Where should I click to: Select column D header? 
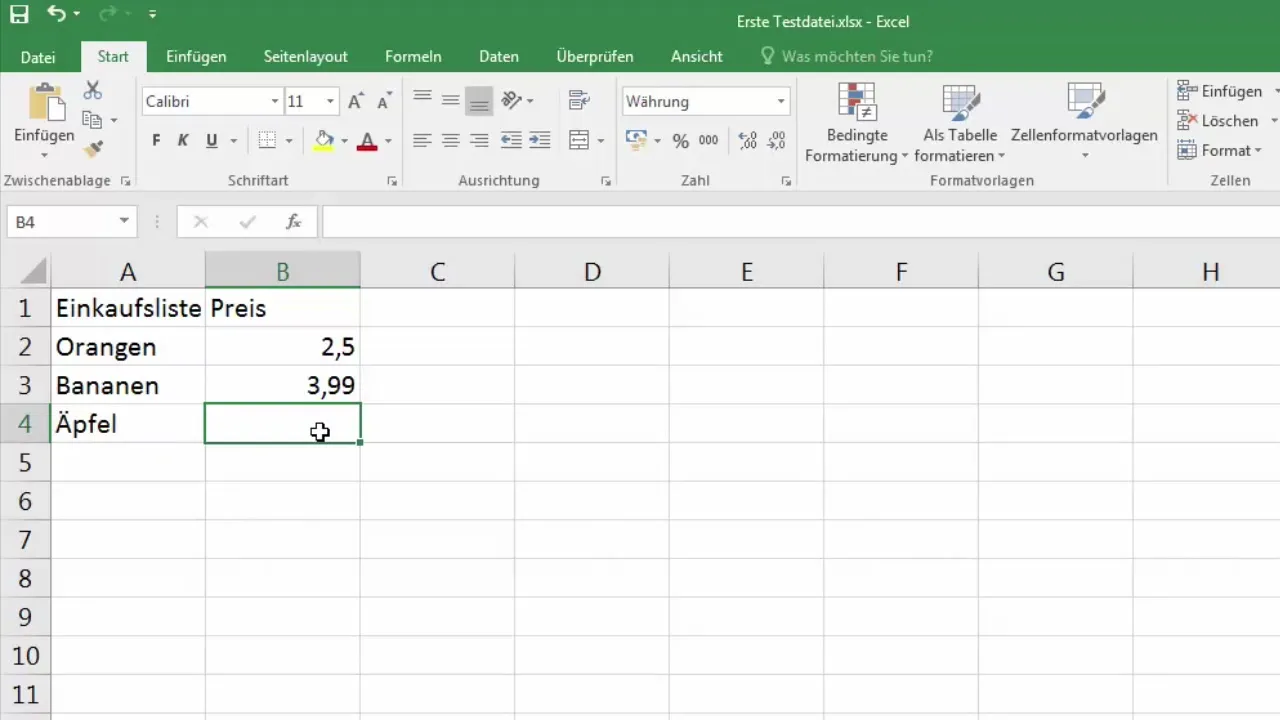click(x=592, y=271)
